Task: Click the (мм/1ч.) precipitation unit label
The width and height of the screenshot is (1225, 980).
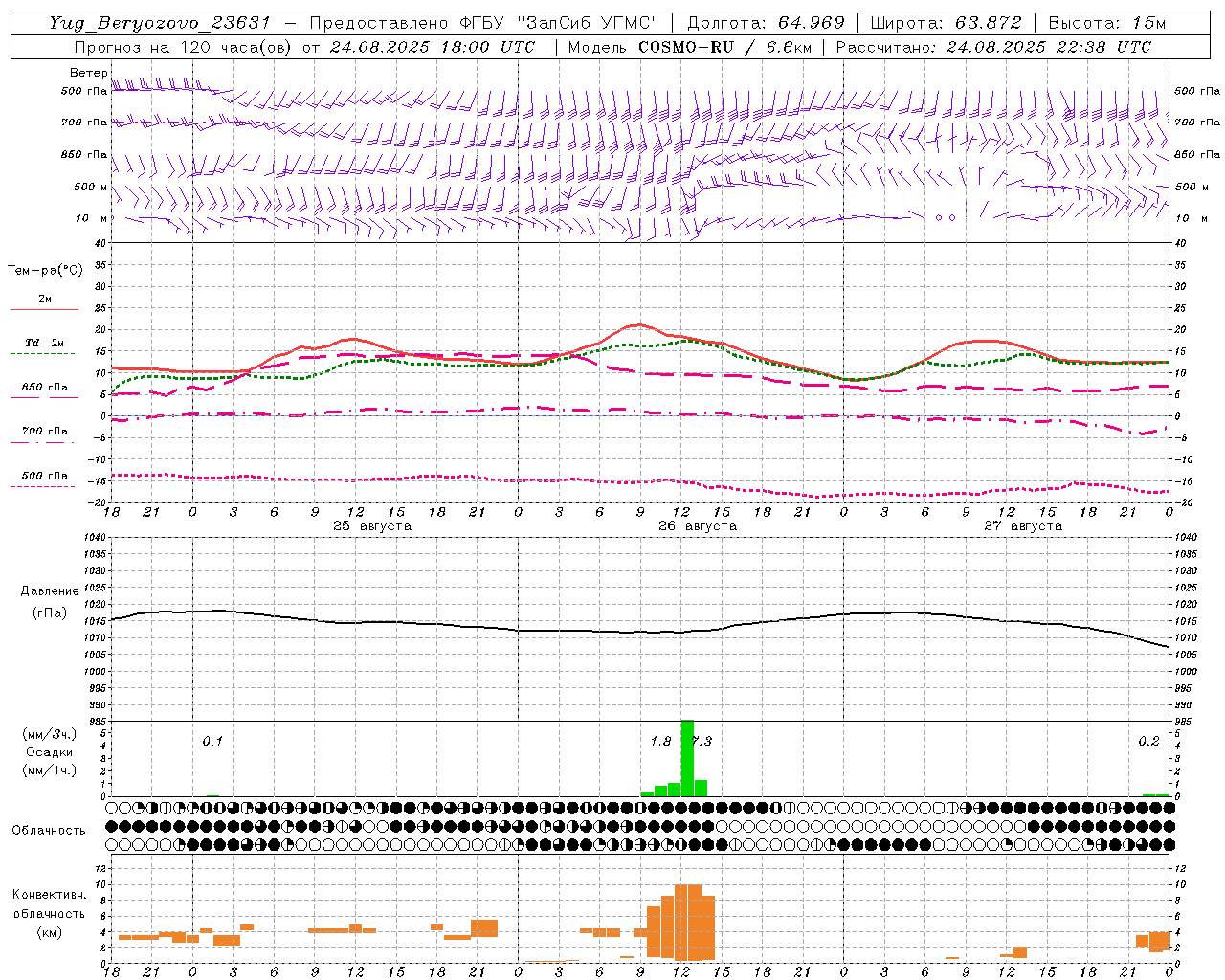Action: (49, 770)
